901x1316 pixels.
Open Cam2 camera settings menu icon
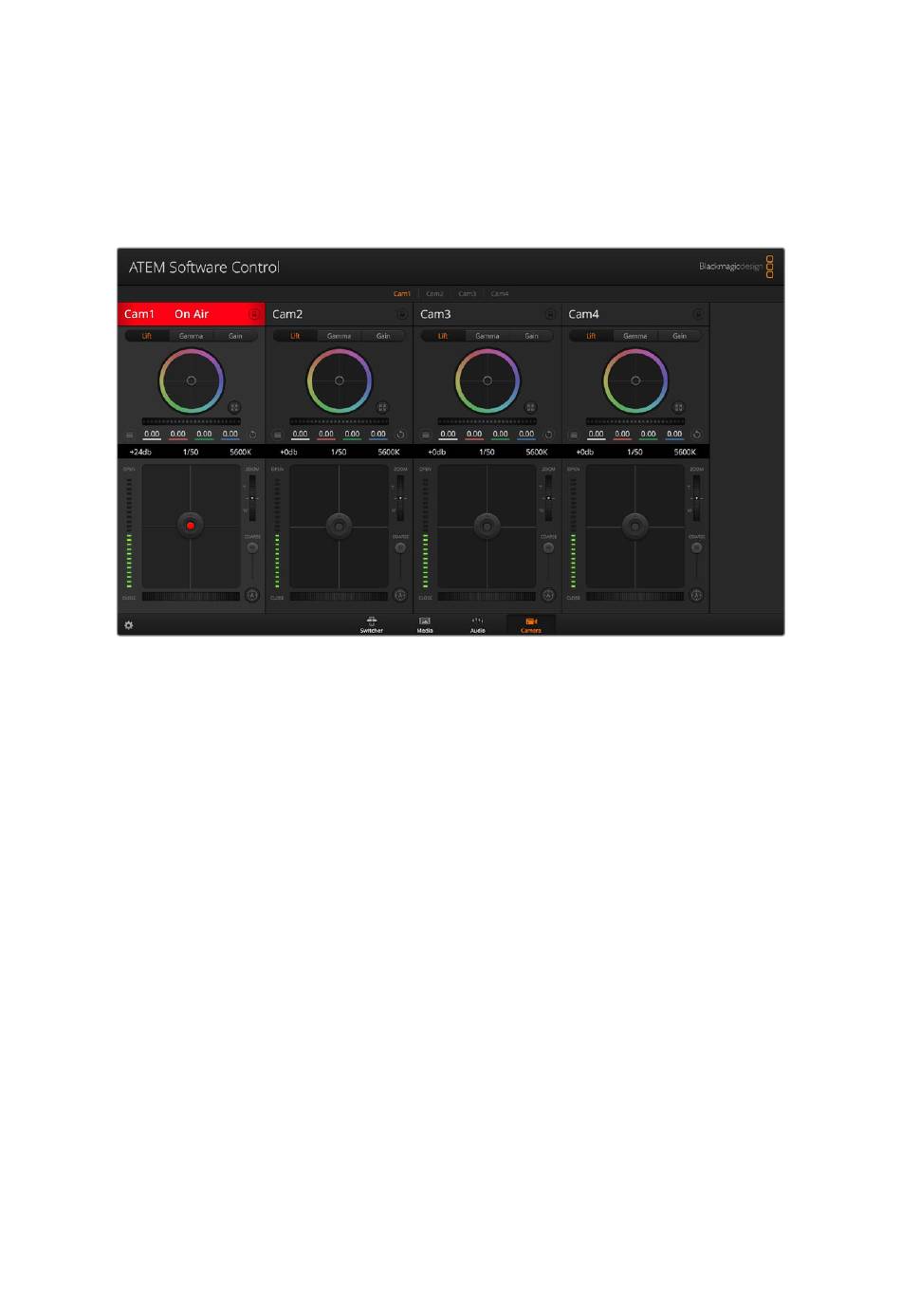(278, 436)
